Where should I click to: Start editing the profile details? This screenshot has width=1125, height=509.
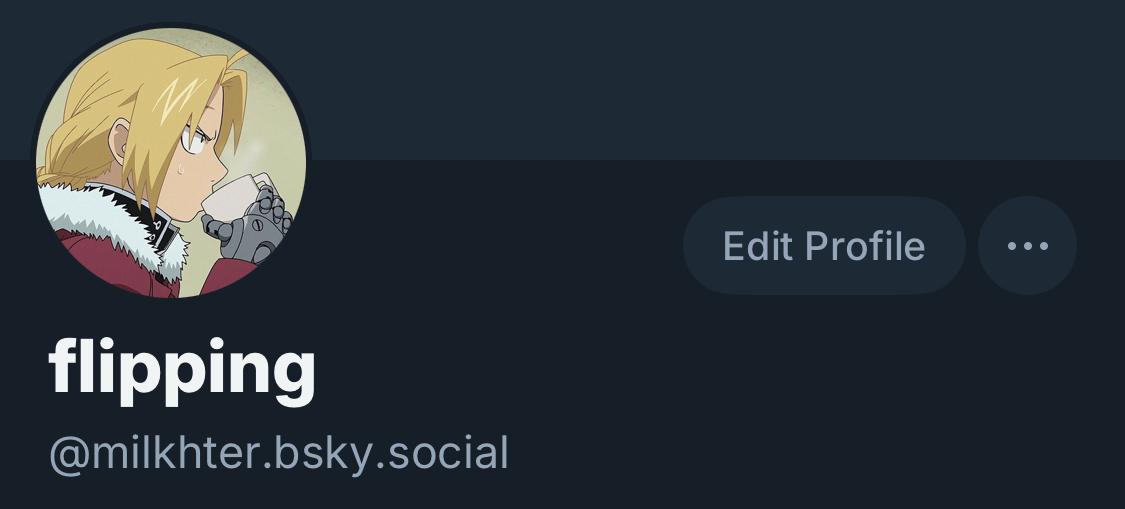824,246
